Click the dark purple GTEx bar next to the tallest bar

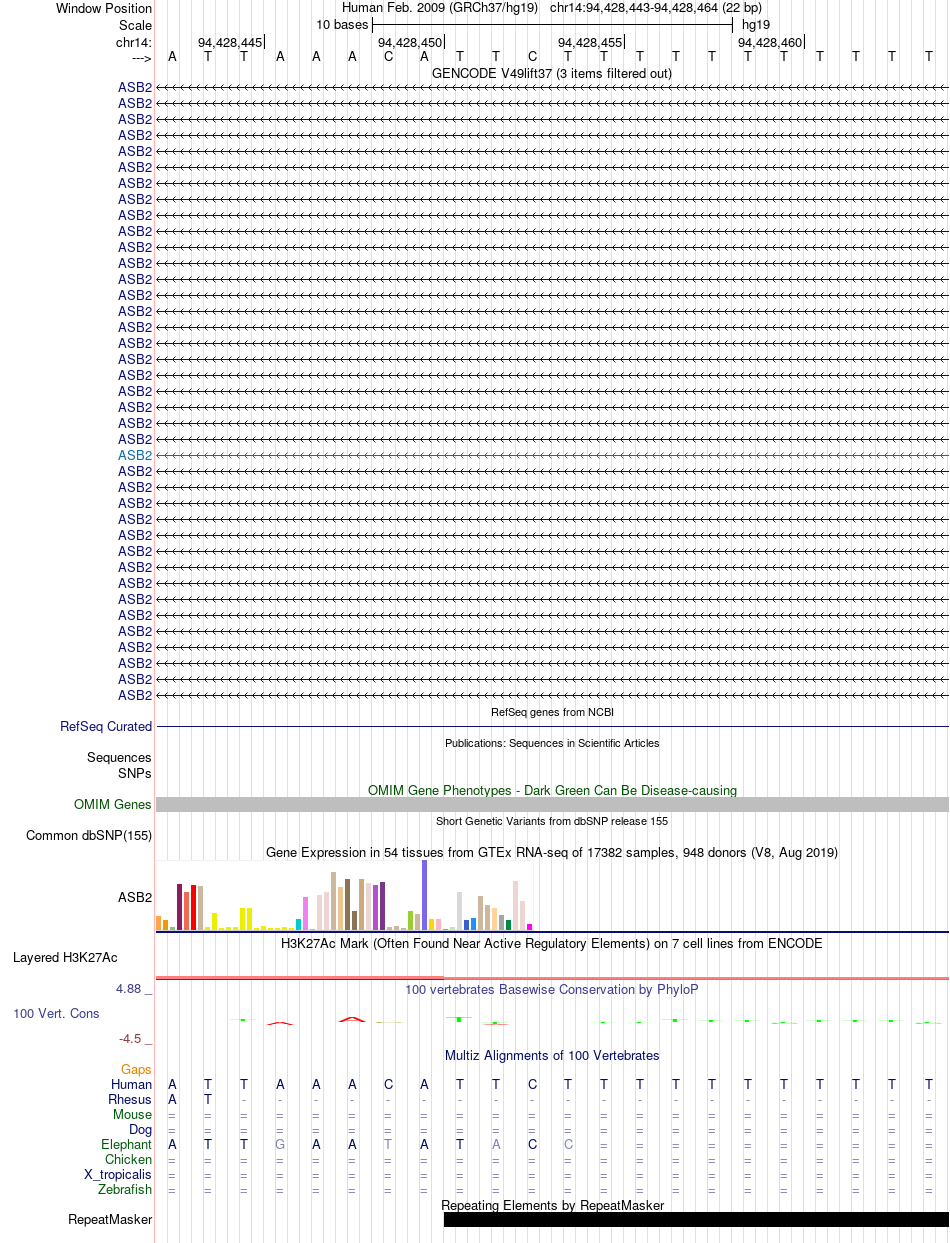point(382,906)
